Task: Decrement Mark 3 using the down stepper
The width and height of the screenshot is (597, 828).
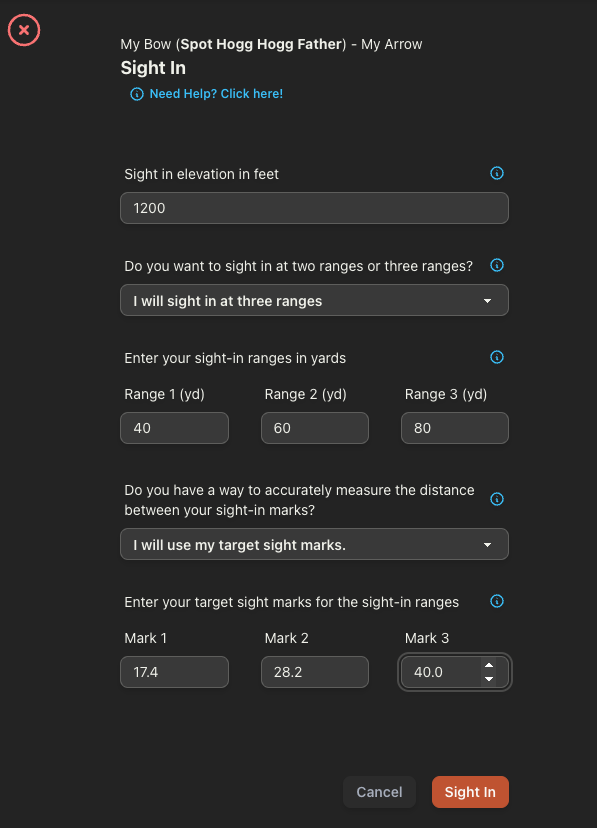Action: [x=488, y=679]
